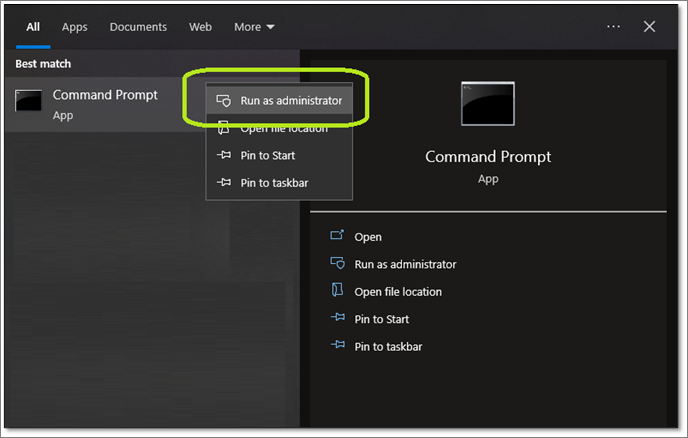The height and width of the screenshot is (438, 688).
Task: Click the context menu's Pin to taskbar icon
Action: [224, 183]
